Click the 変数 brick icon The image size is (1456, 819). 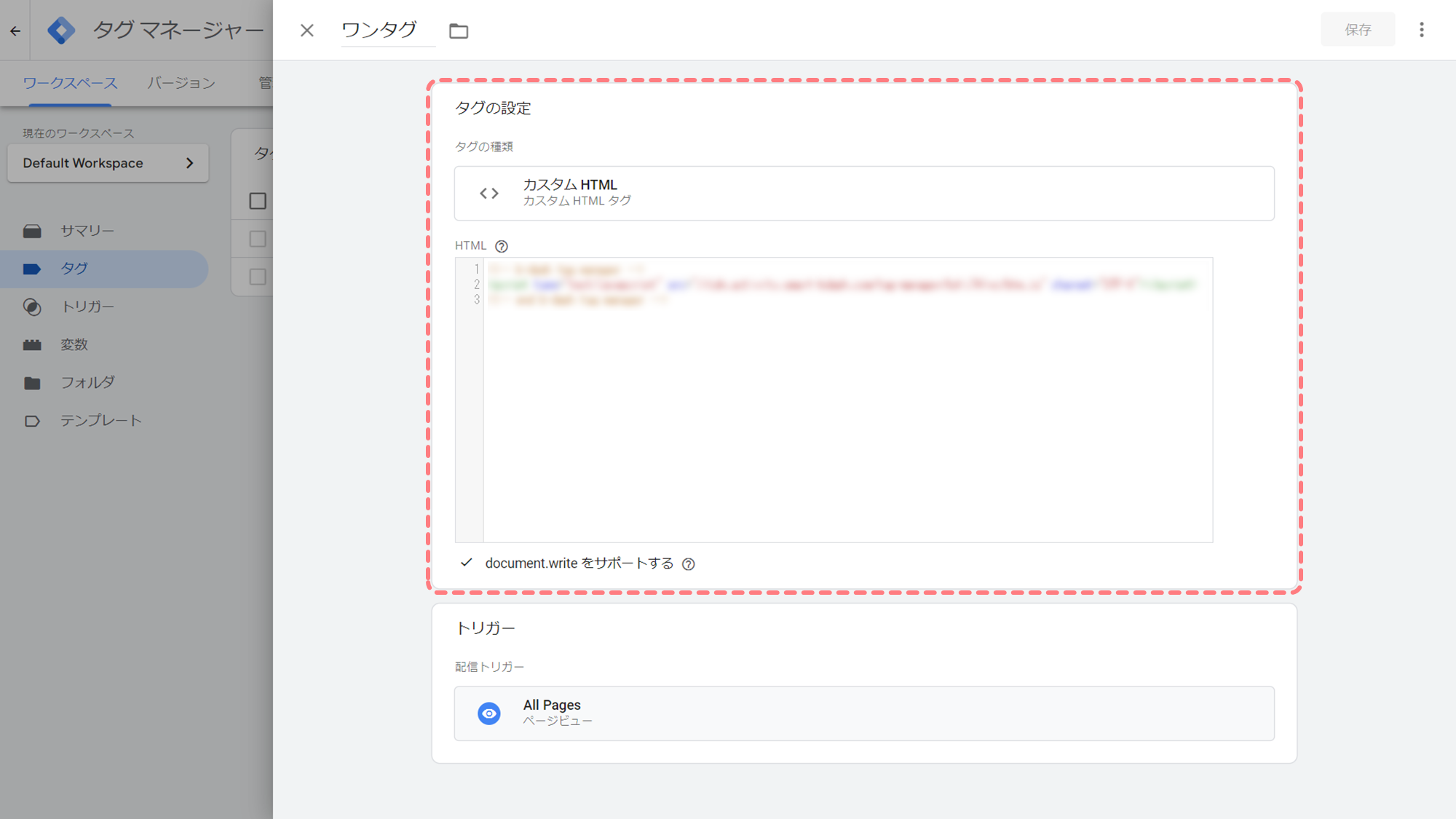click(x=32, y=345)
